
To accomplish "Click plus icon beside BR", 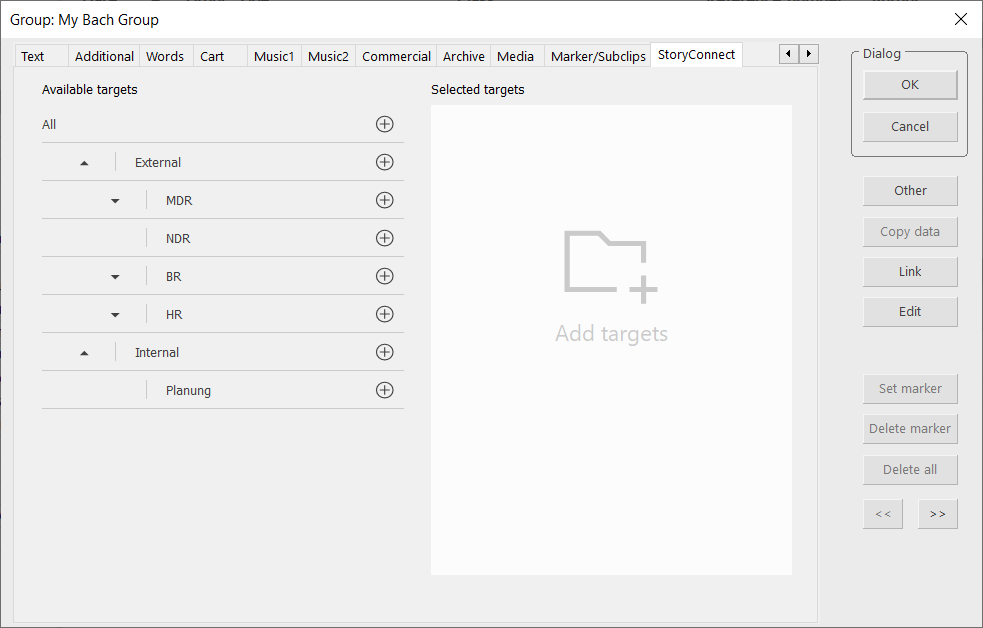I will pyautogui.click(x=384, y=276).
